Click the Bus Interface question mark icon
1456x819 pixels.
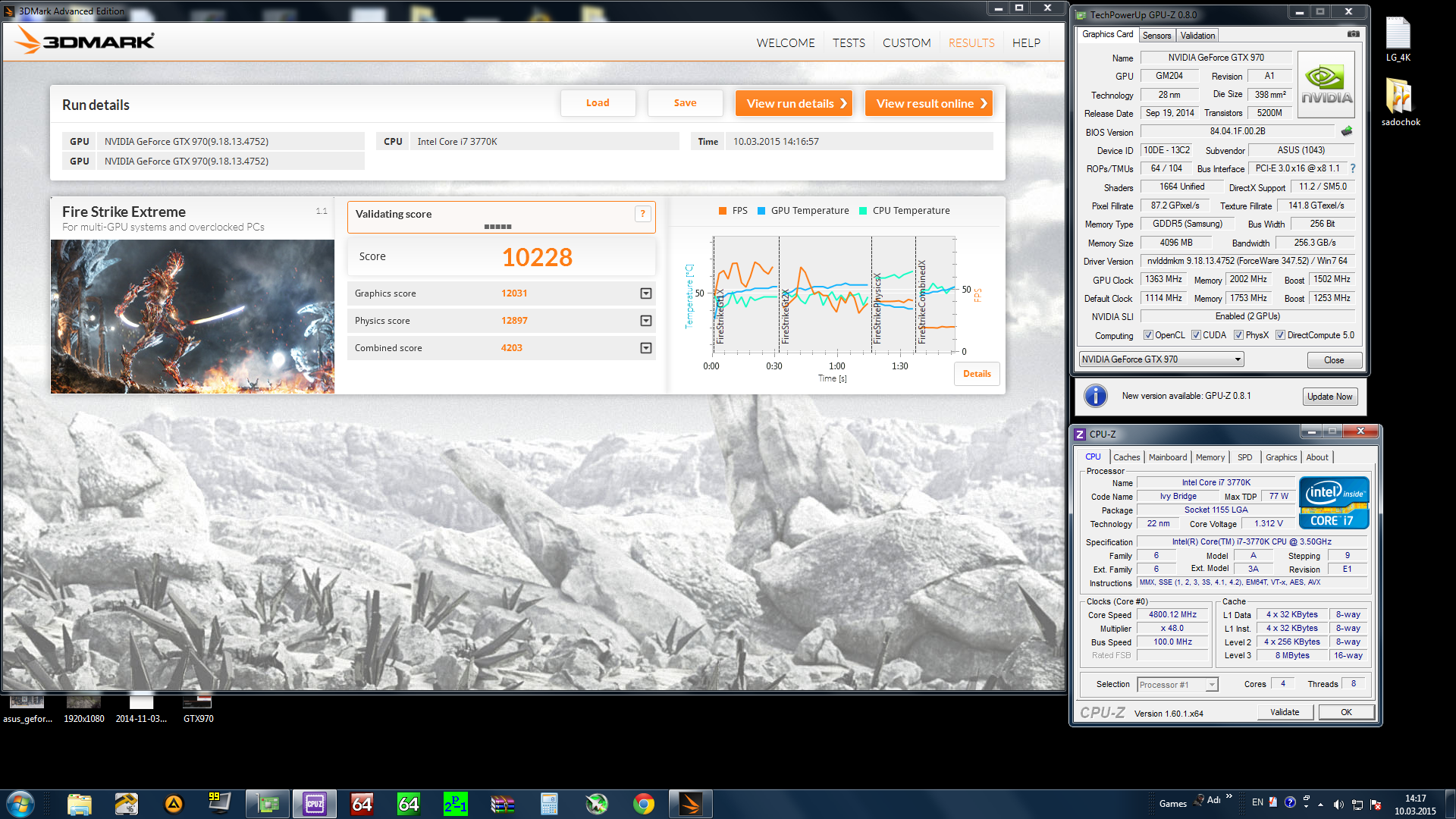[1353, 168]
